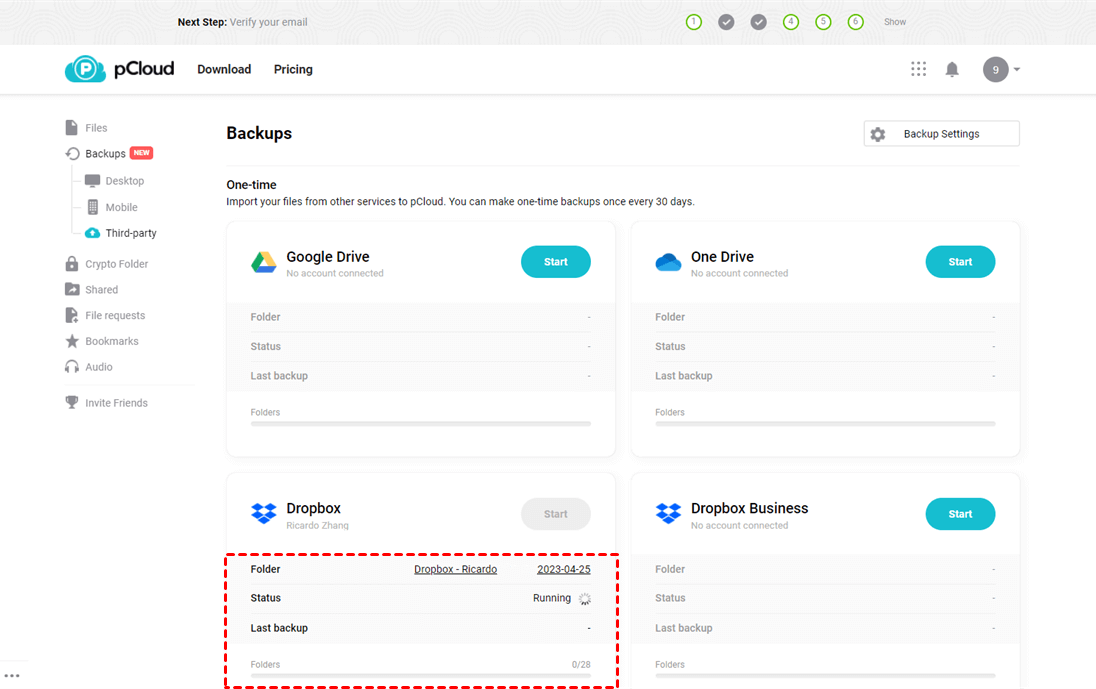1096x689 pixels.
Task: Open the notifications bell
Action: coord(952,69)
